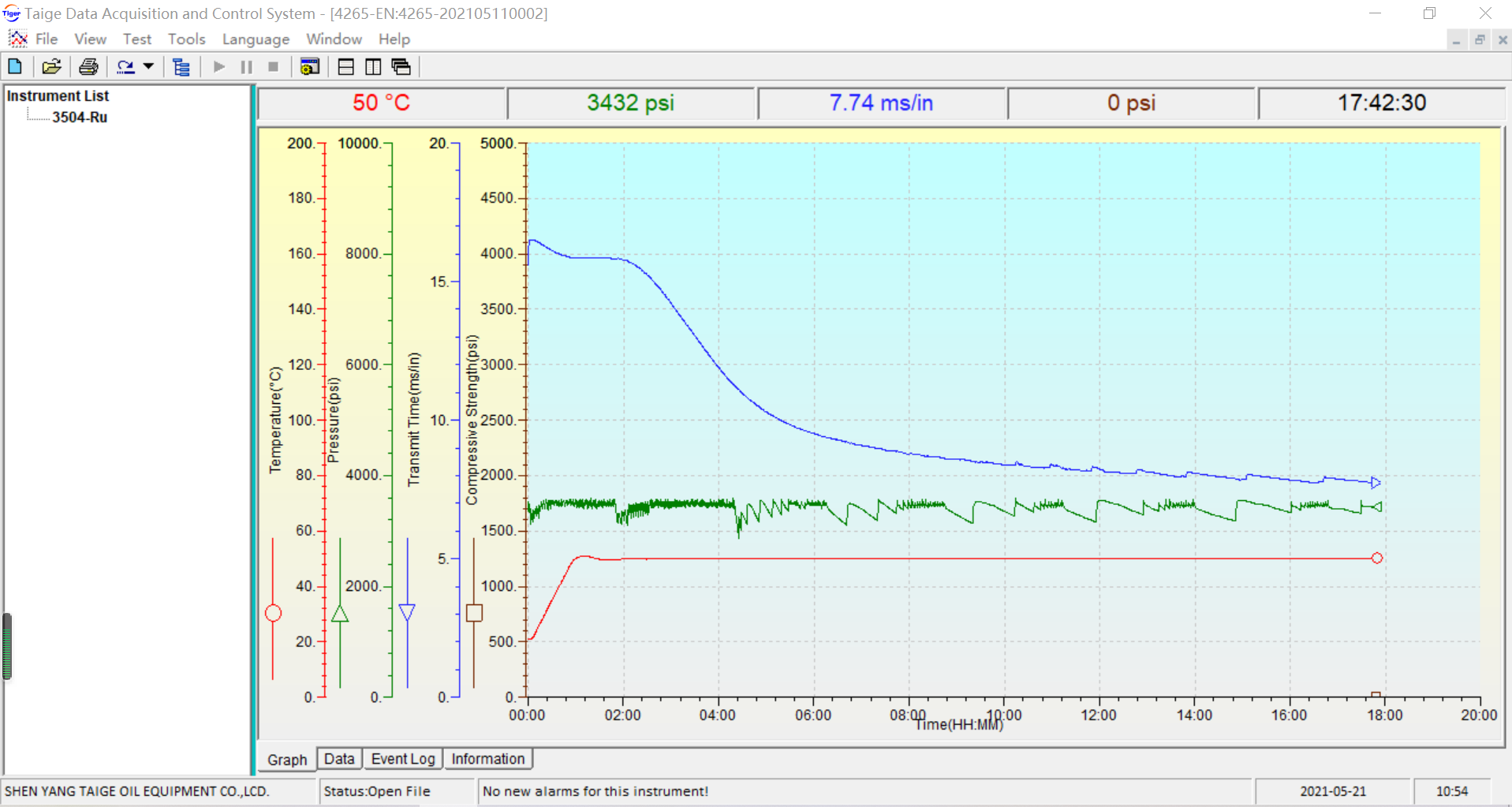Open the instrument tree view icon

pos(181,66)
